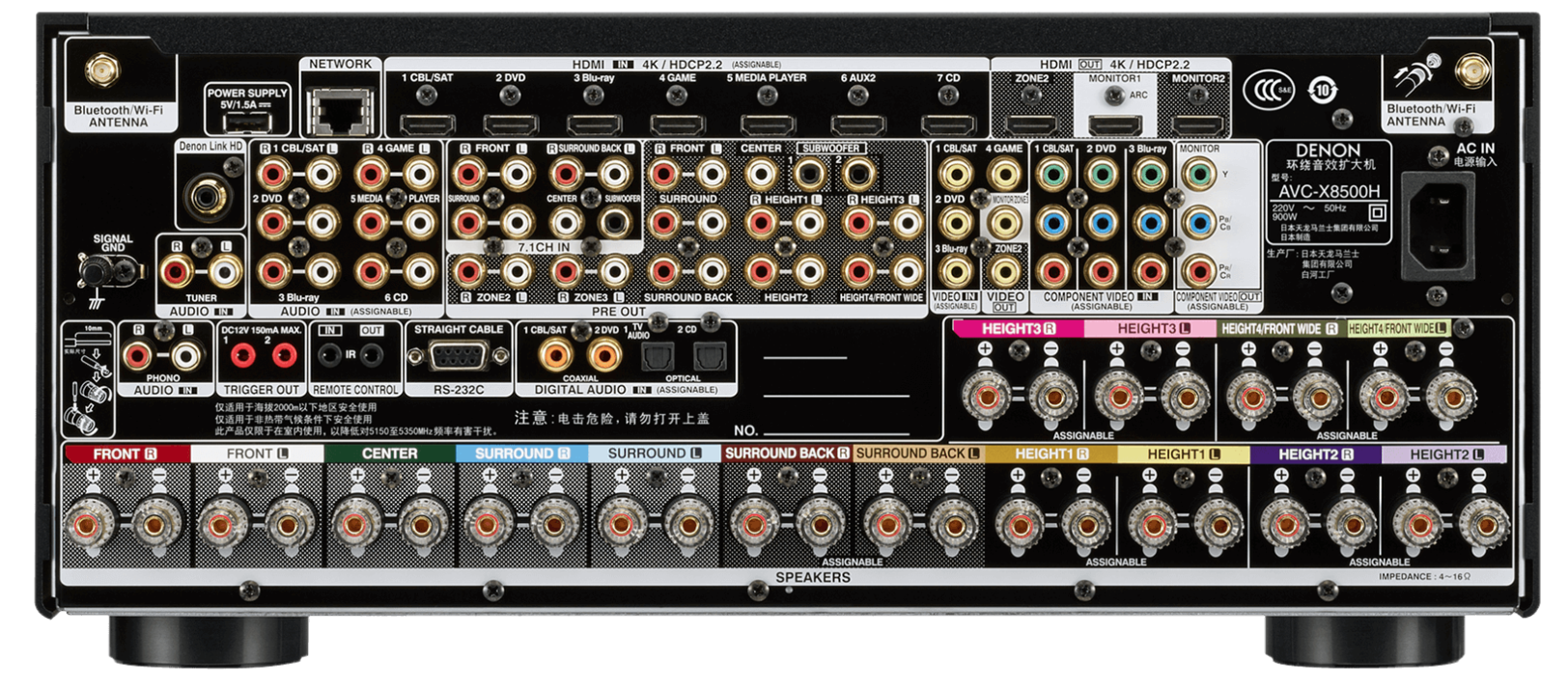Select the SURROUND BACK L speaker label

tap(918, 454)
